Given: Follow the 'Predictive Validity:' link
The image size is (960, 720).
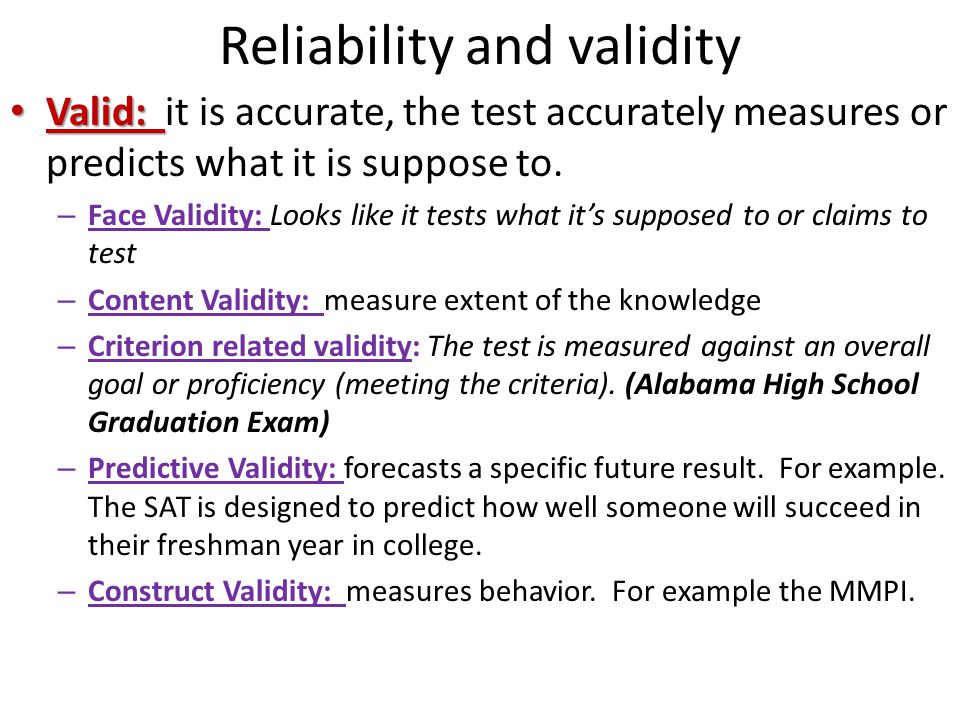Looking at the screenshot, I should 212,469.
